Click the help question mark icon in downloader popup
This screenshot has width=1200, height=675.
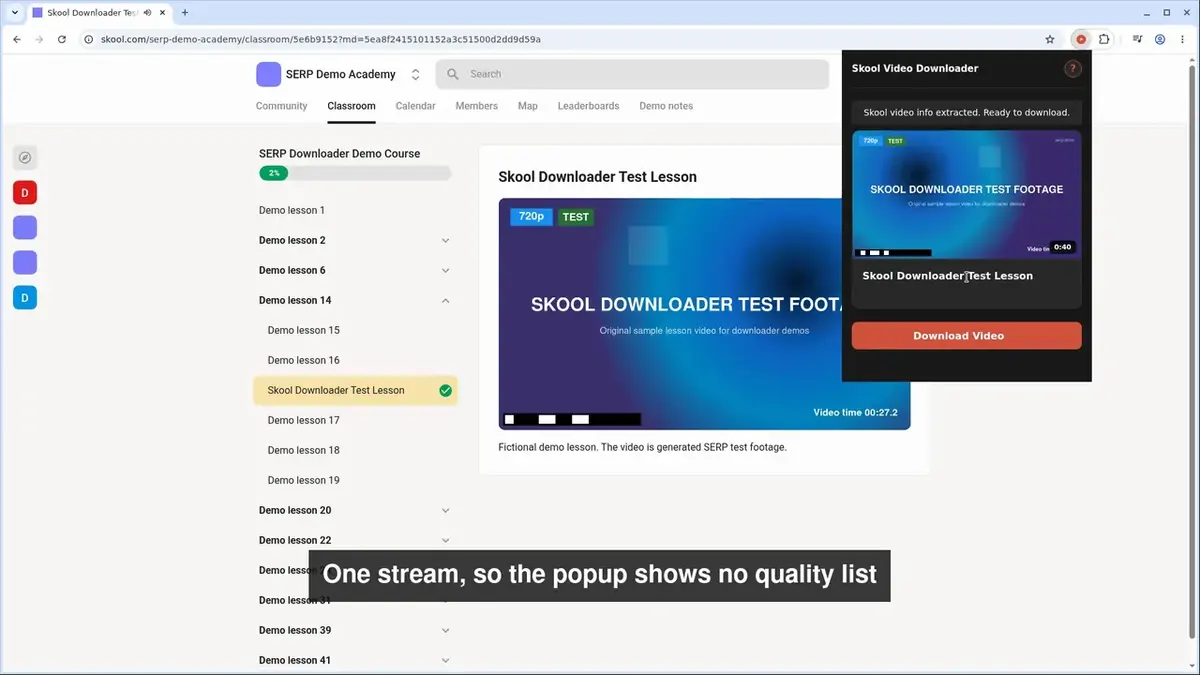tap(1073, 69)
